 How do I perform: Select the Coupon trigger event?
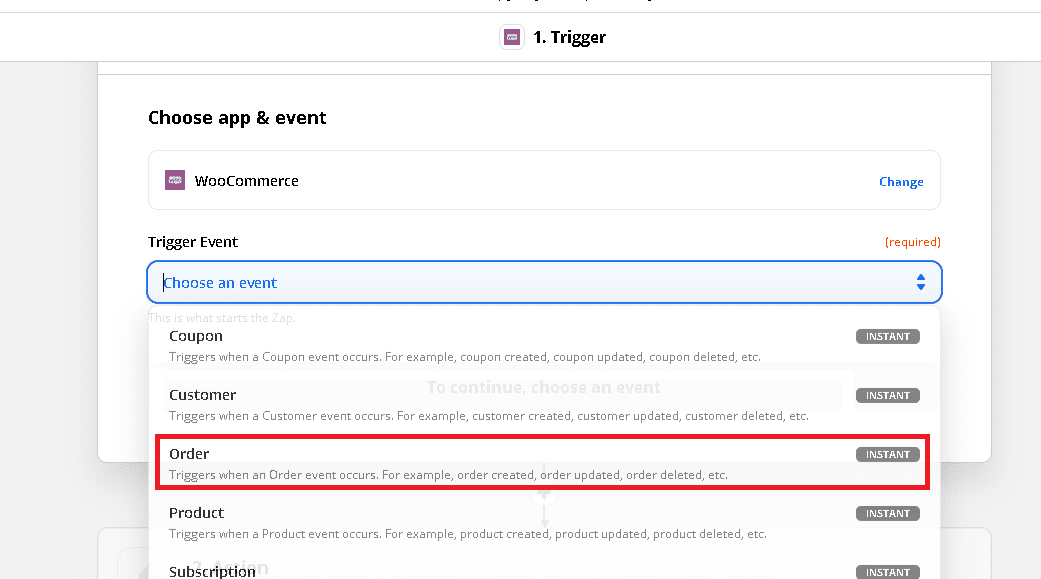196,337
